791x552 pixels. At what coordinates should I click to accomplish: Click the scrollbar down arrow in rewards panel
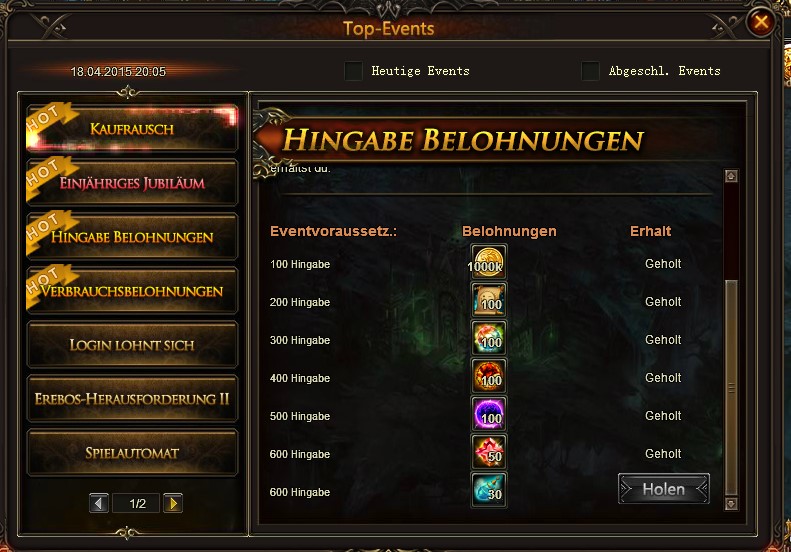[731, 504]
